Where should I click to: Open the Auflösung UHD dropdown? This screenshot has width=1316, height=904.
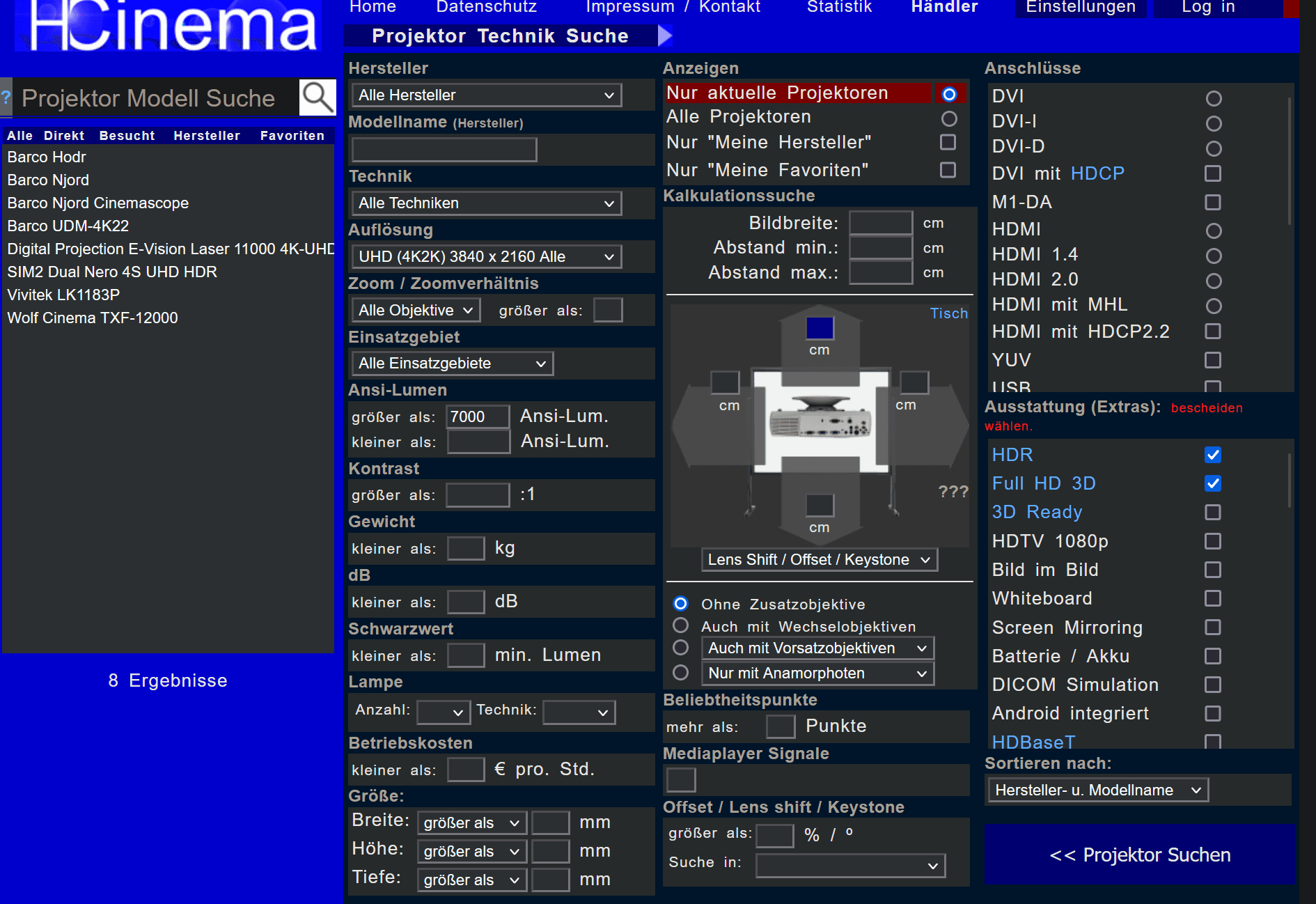click(486, 257)
